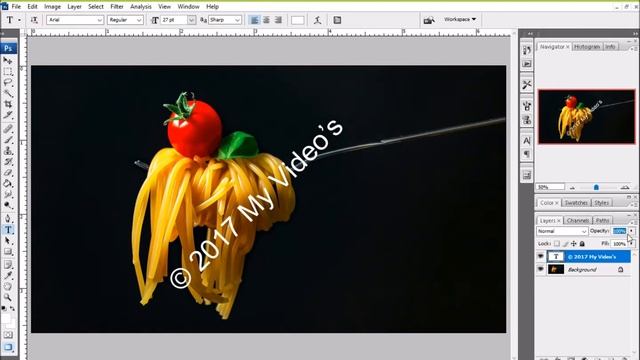Select the Eyedropper tool
The image size is (640, 360).
pos(8,276)
